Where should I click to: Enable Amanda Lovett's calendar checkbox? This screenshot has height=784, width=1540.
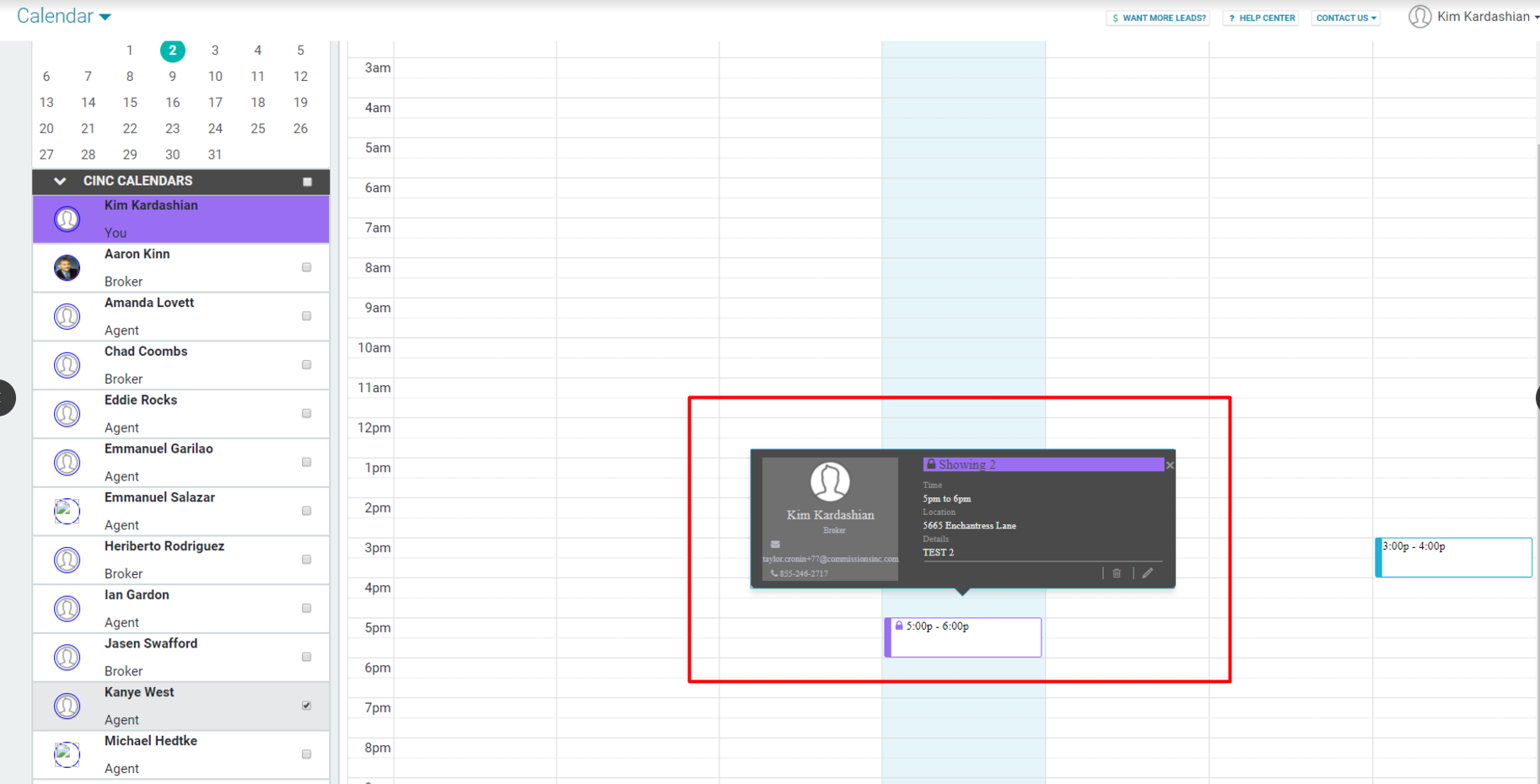tap(306, 315)
